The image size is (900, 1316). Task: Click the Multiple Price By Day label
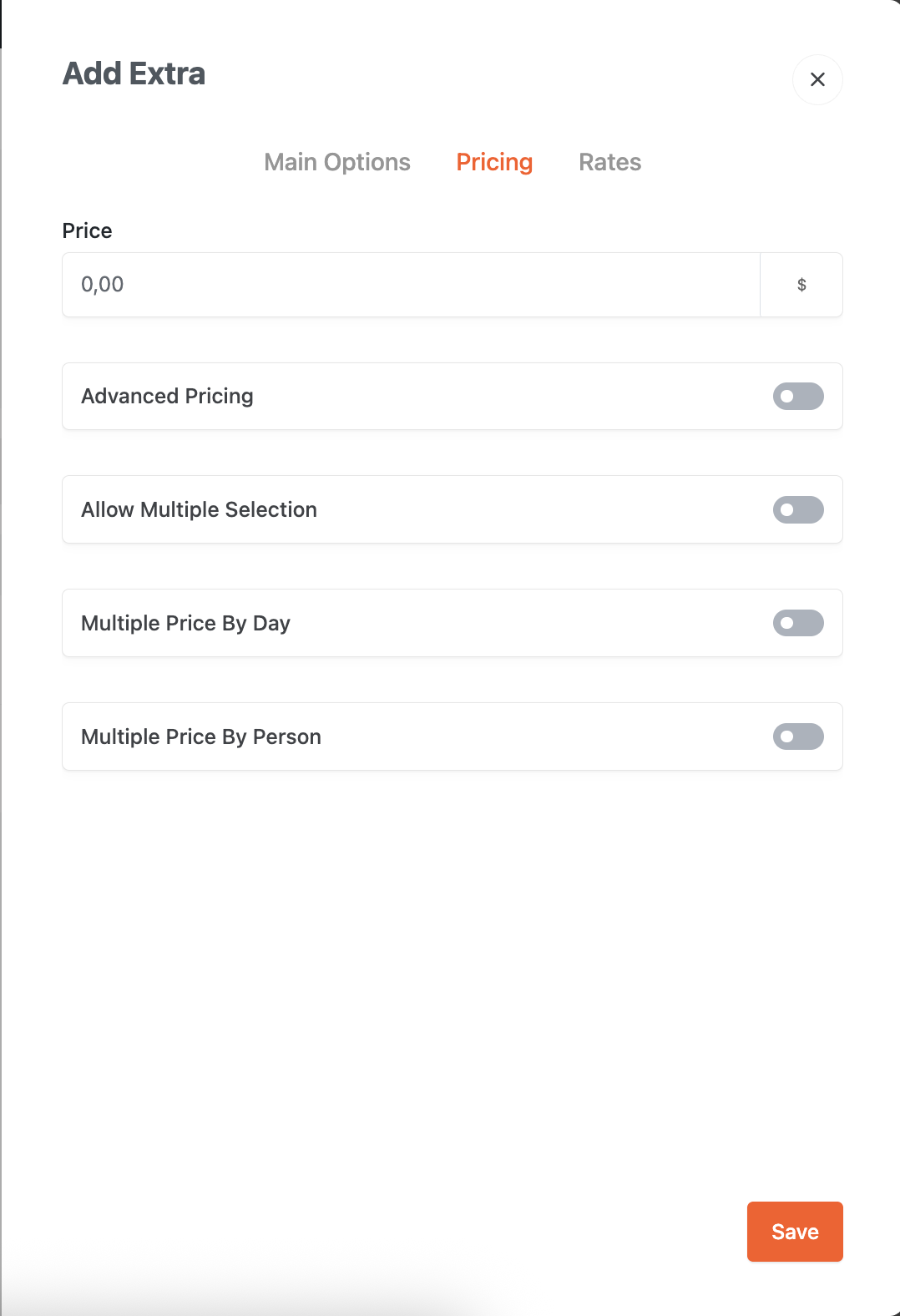click(x=185, y=624)
